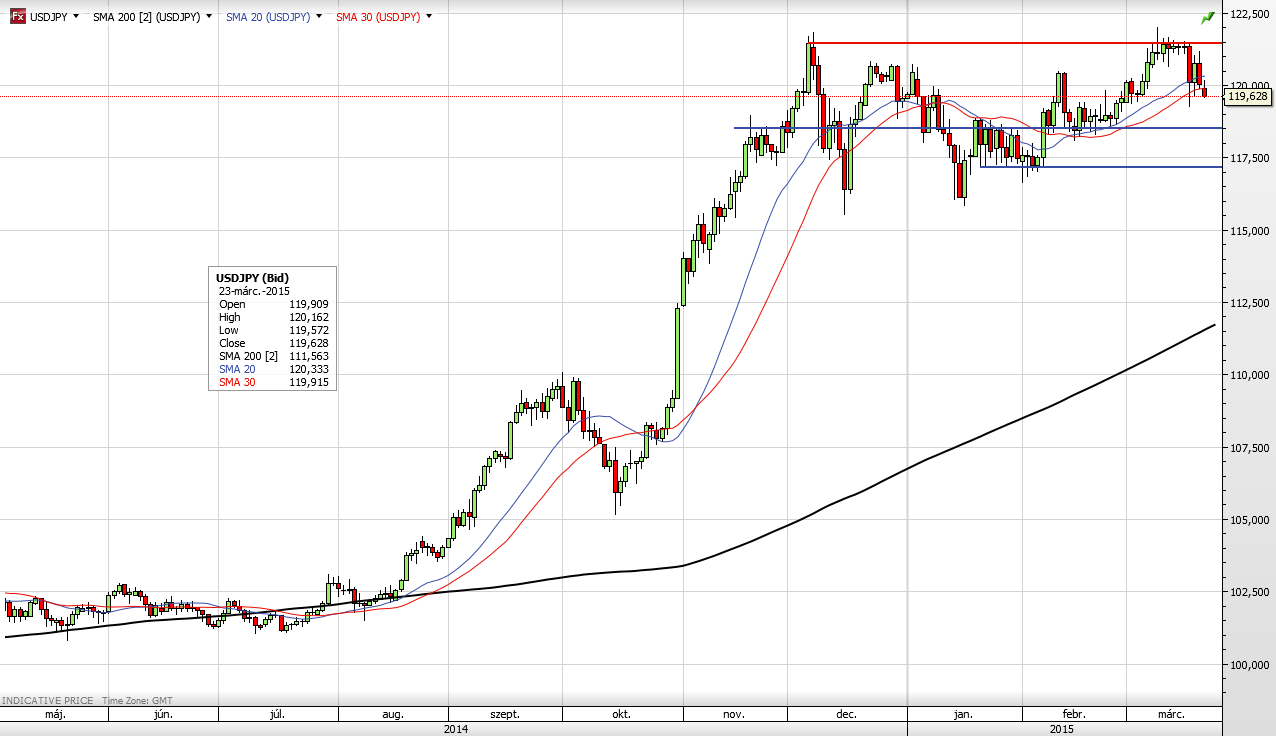The width and height of the screenshot is (1276, 736).
Task: Click the márc. month label
Action: (x=1171, y=715)
